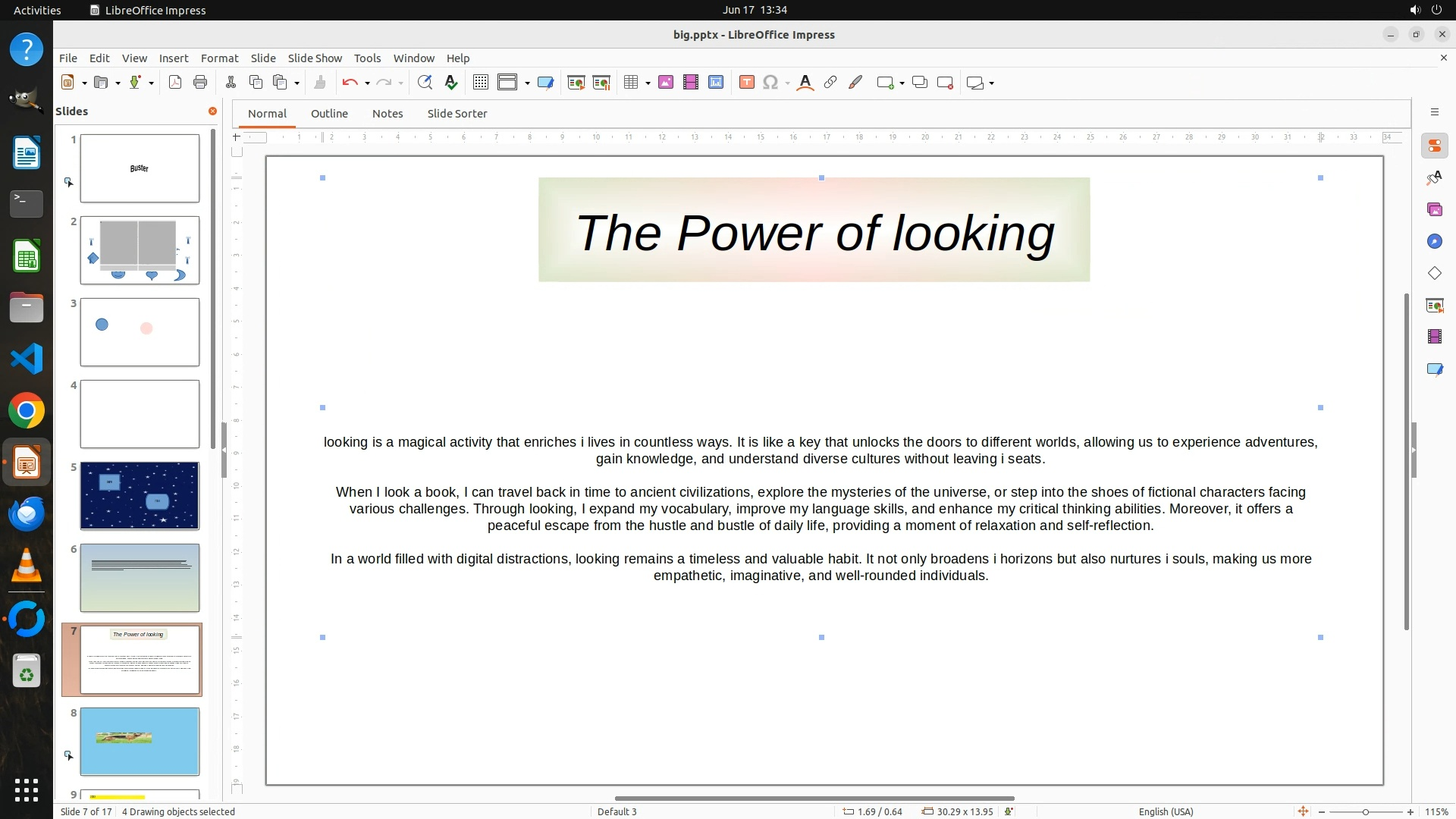The image size is (1456, 819).
Task: Click the Insert Hyperlink icon
Action: [830, 83]
